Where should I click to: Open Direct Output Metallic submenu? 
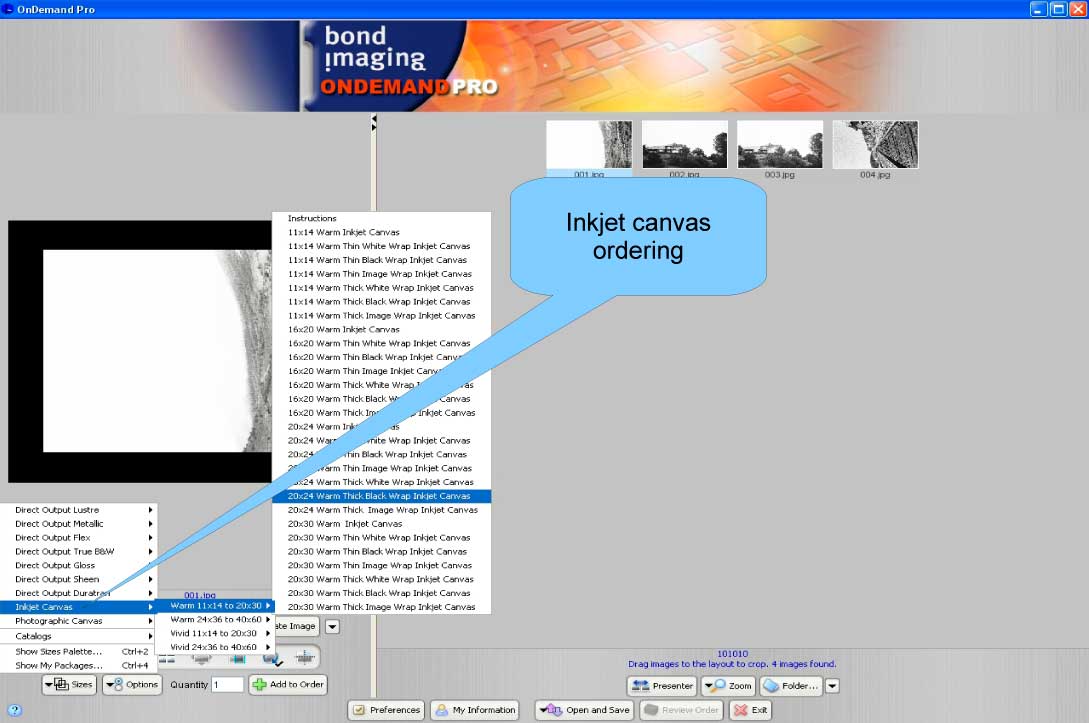point(78,524)
